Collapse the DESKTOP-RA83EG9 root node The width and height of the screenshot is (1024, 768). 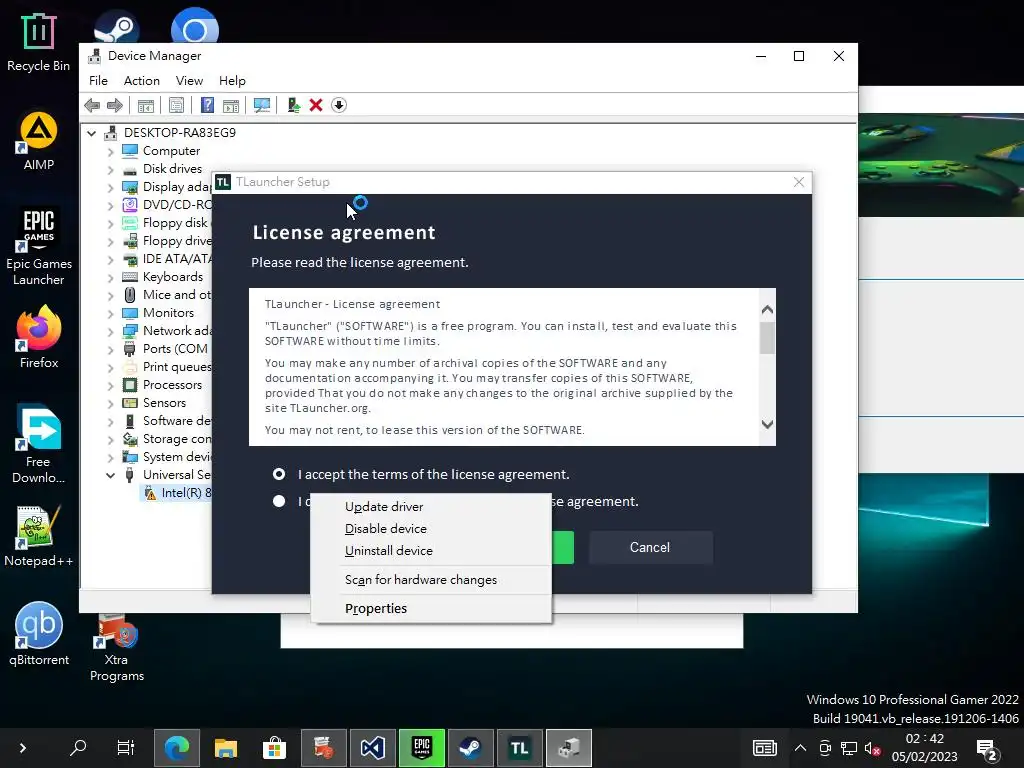click(91, 133)
